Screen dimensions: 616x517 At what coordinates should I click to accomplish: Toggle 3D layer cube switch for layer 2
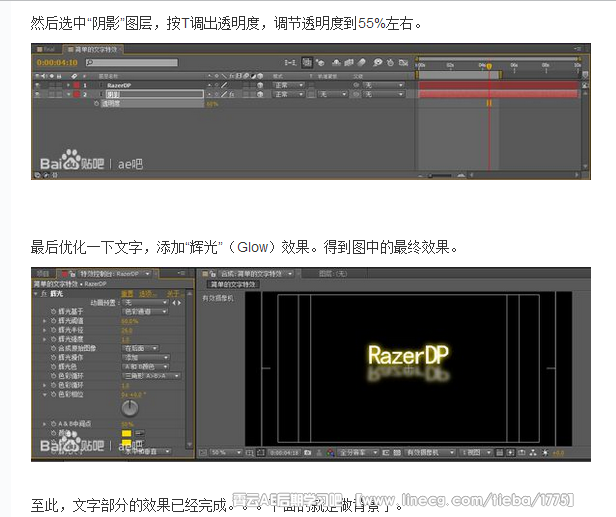click(x=260, y=94)
